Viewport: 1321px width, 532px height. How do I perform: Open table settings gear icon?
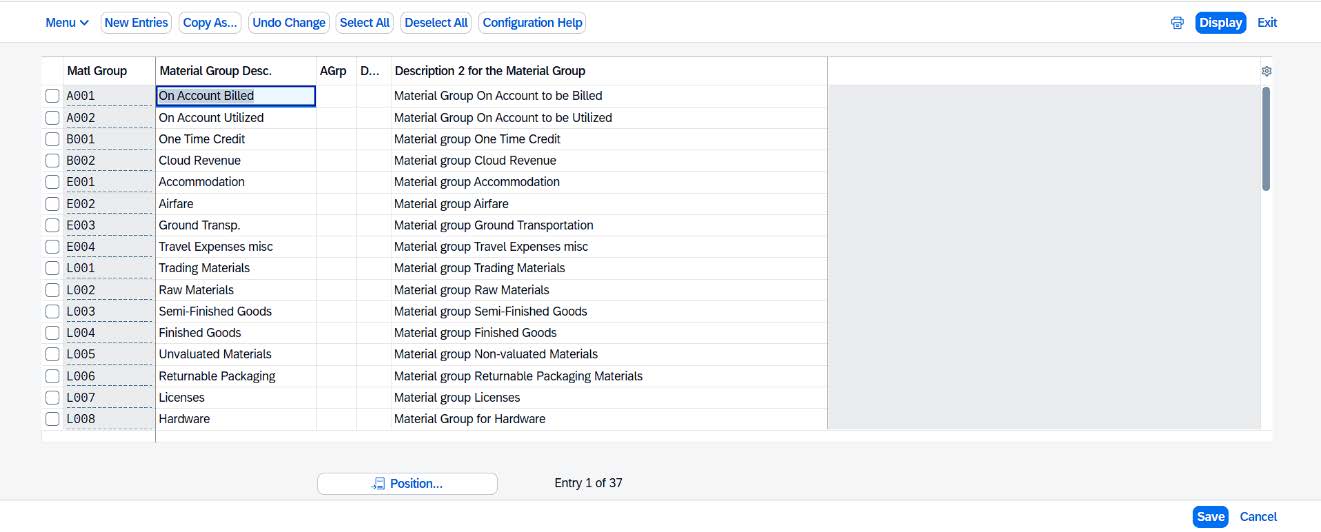coord(1267,71)
